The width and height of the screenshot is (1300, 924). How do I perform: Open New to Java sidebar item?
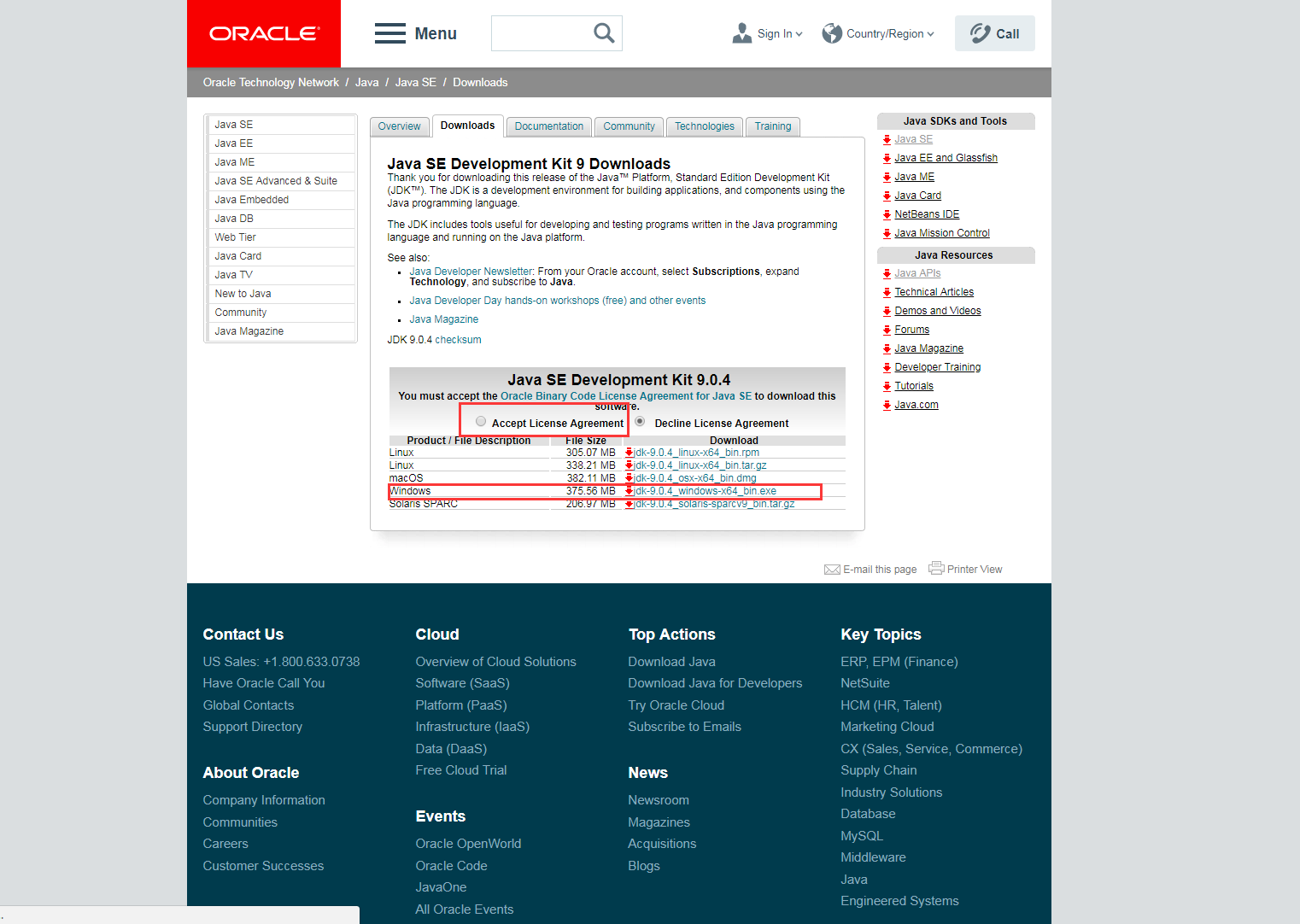click(x=243, y=294)
